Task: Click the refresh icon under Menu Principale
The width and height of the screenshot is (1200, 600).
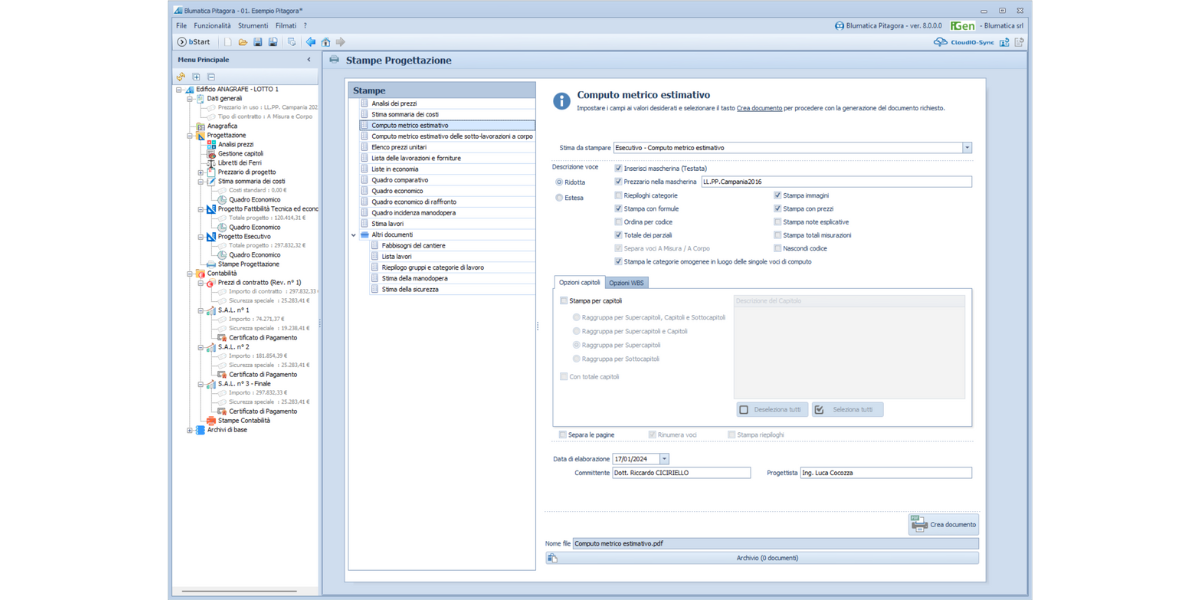Action: click(181, 76)
